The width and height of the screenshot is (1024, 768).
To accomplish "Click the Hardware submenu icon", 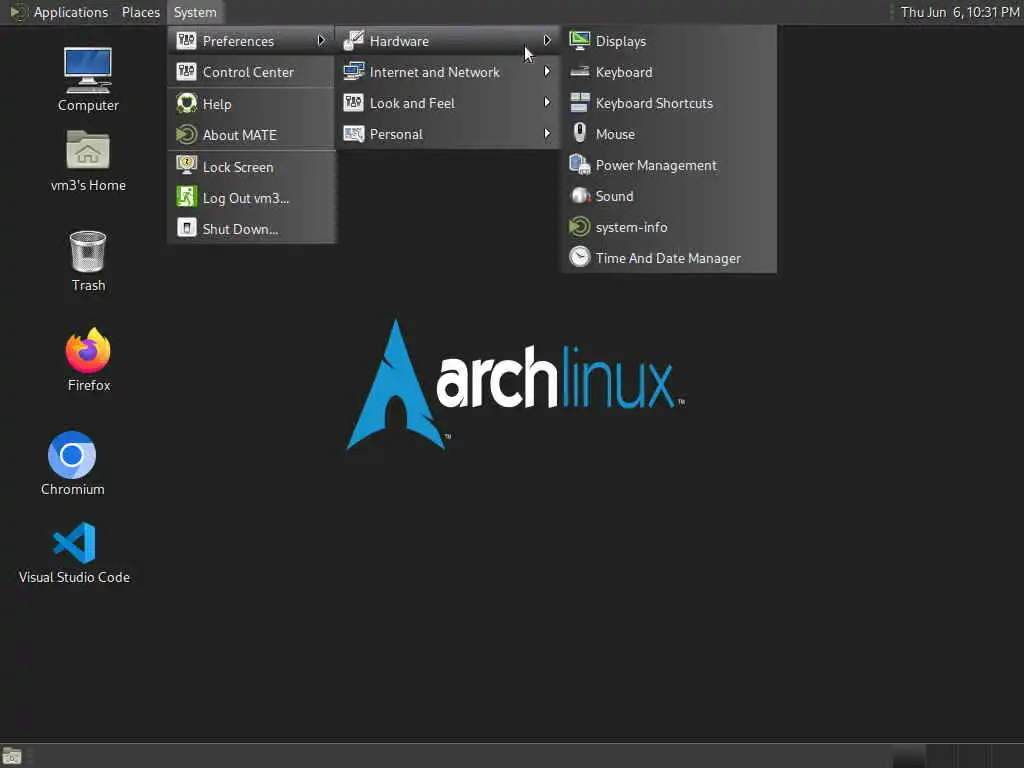I will pyautogui.click(x=353, y=40).
